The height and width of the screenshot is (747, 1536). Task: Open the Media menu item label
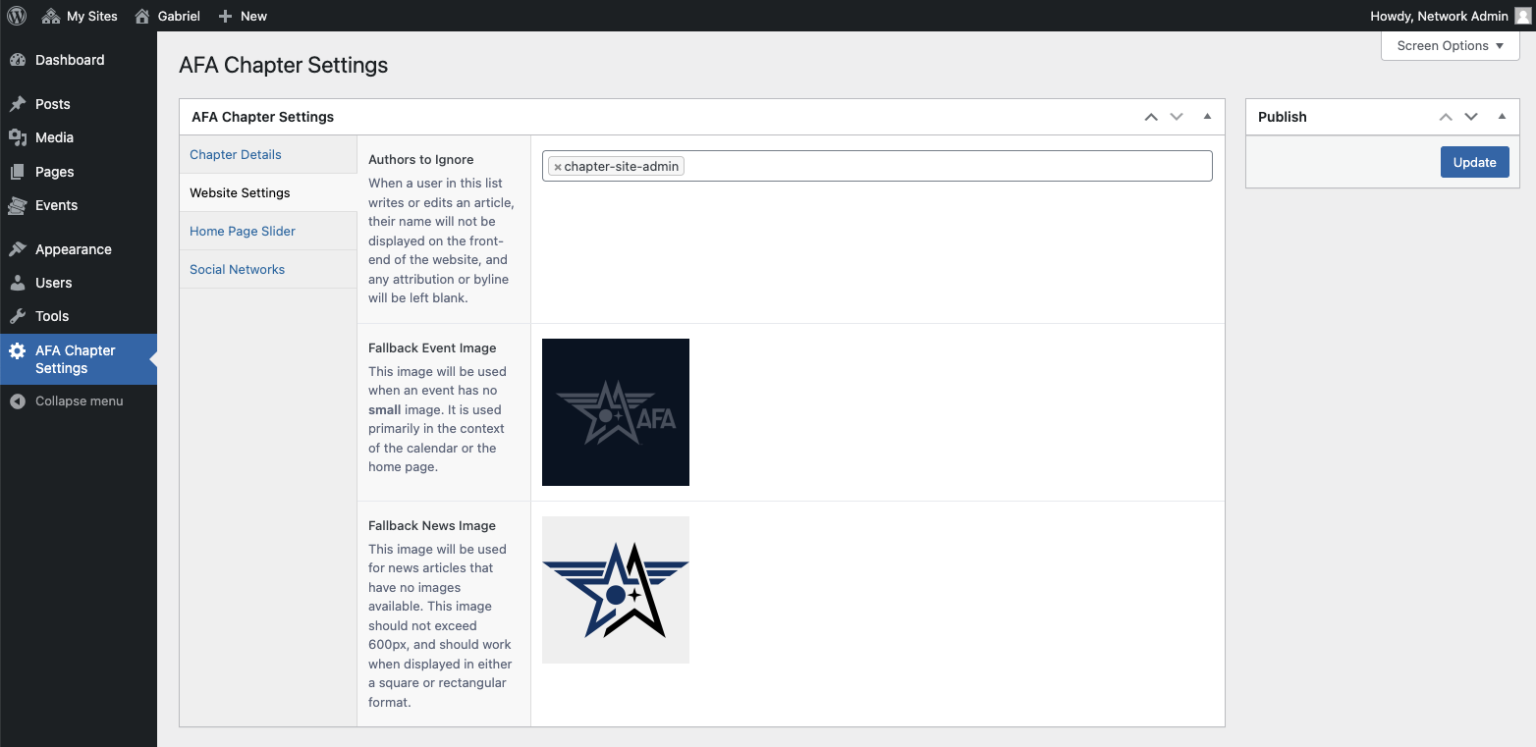[54, 138]
